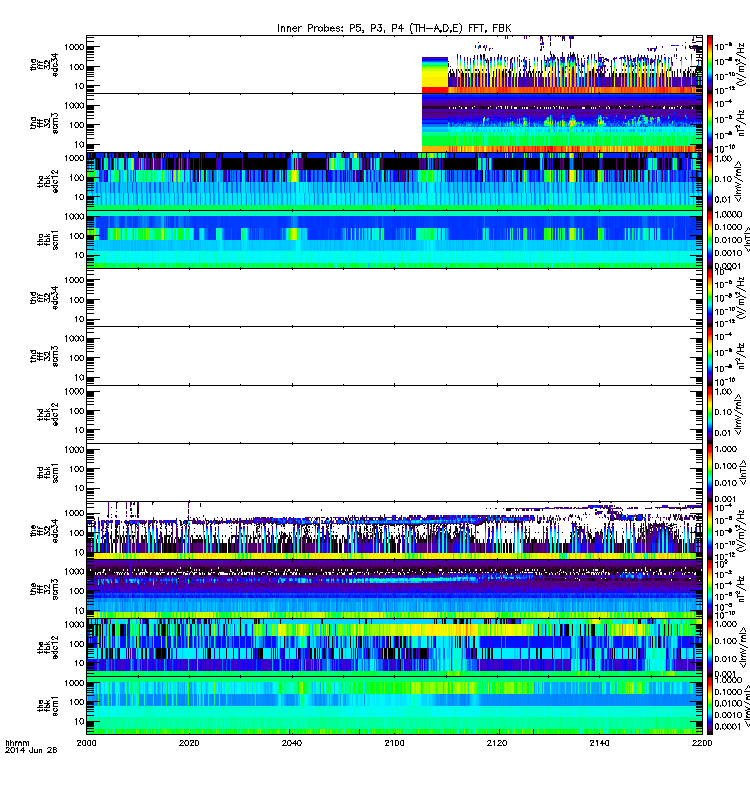The width and height of the screenshot is (750, 800).
Task: Click the '2040' time axis label
Action: click(x=291, y=743)
